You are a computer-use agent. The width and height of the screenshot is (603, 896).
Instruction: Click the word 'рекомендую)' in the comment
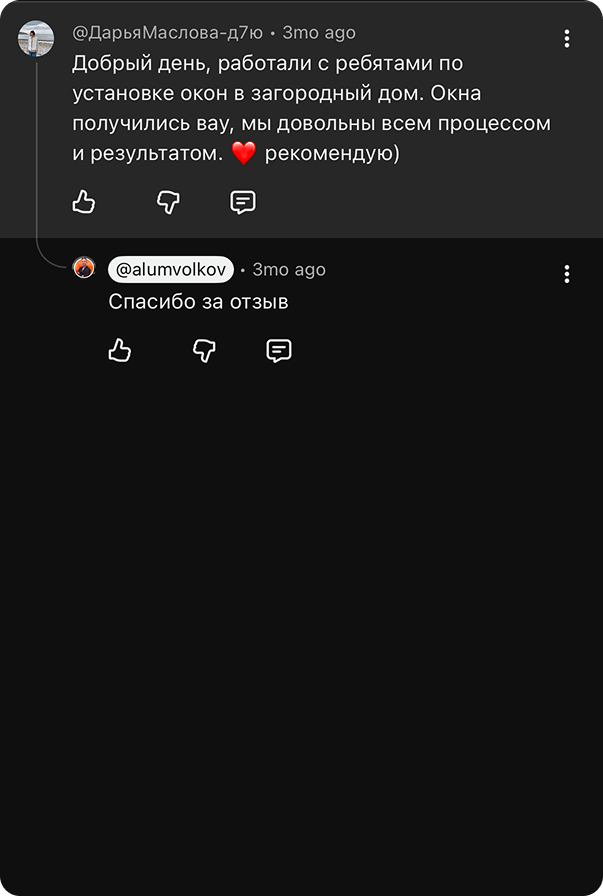pos(332,154)
